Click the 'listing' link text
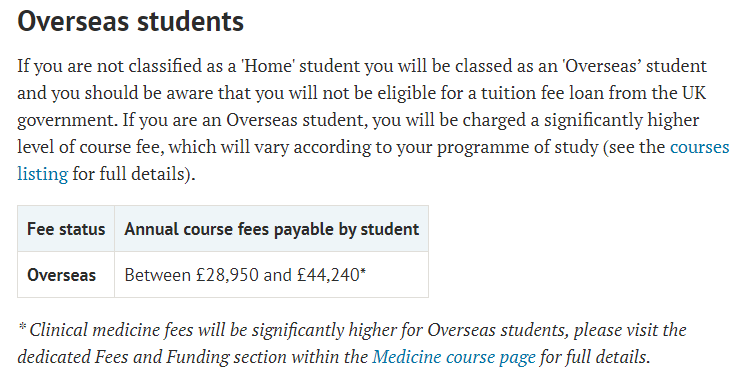746x382 pixels. (x=42, y=174)
